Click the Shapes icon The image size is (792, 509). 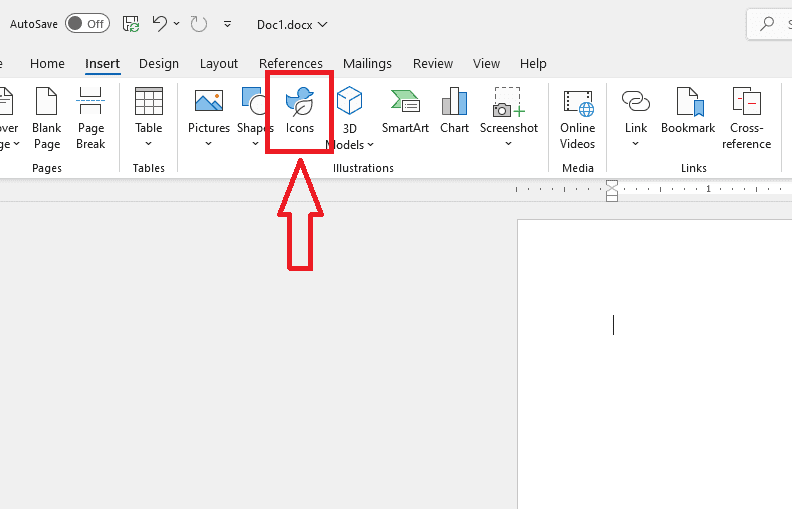pos(254,101)
